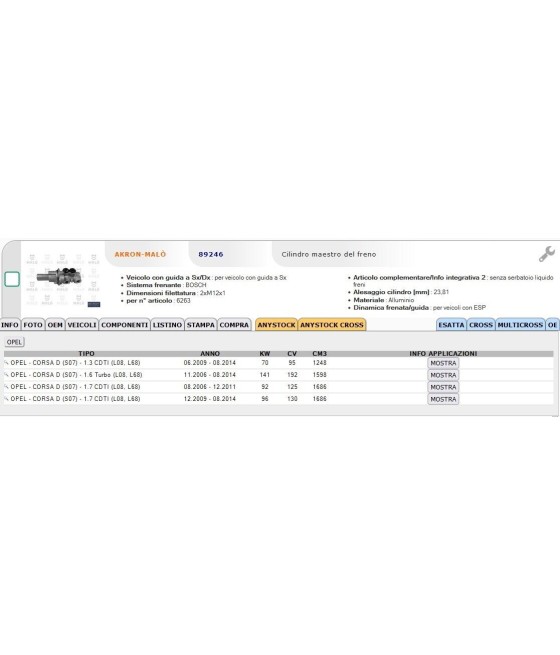560x655 pixels.
Task: Click the 'per n° articolo: 6263' spec
Action: tap(158, 301)
